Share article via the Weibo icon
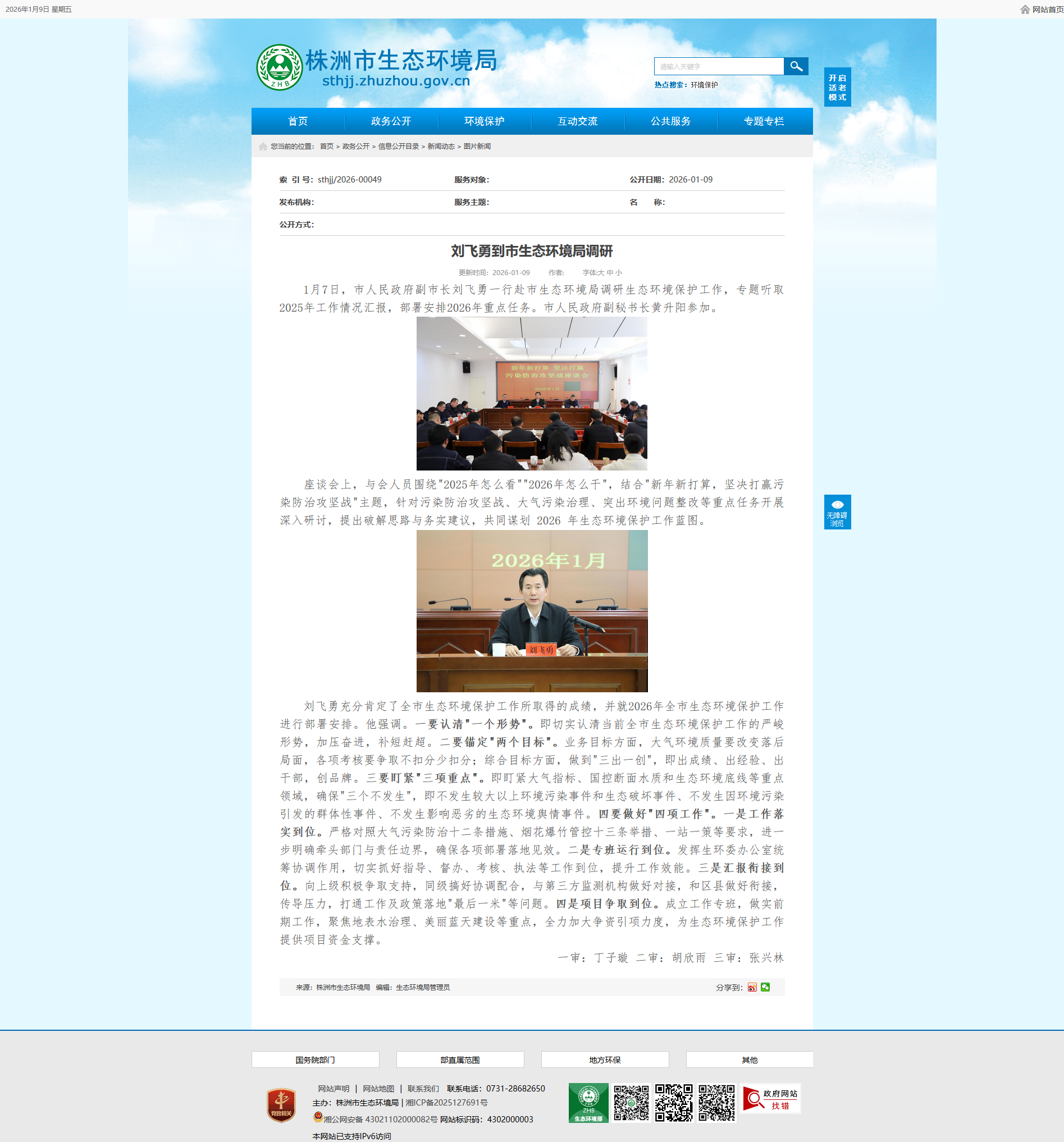 coord(752,987)
